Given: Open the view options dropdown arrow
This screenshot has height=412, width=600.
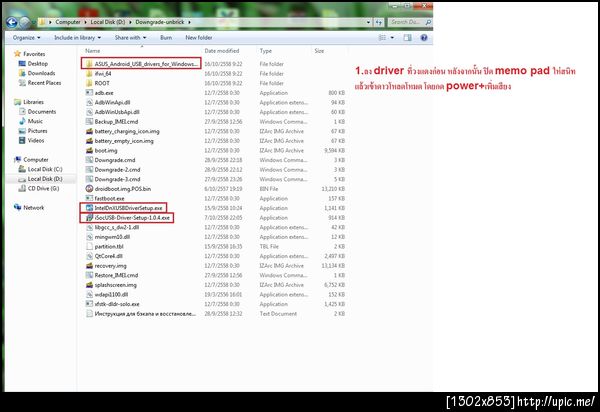Looking at the screenshot, I should point(392,37).
